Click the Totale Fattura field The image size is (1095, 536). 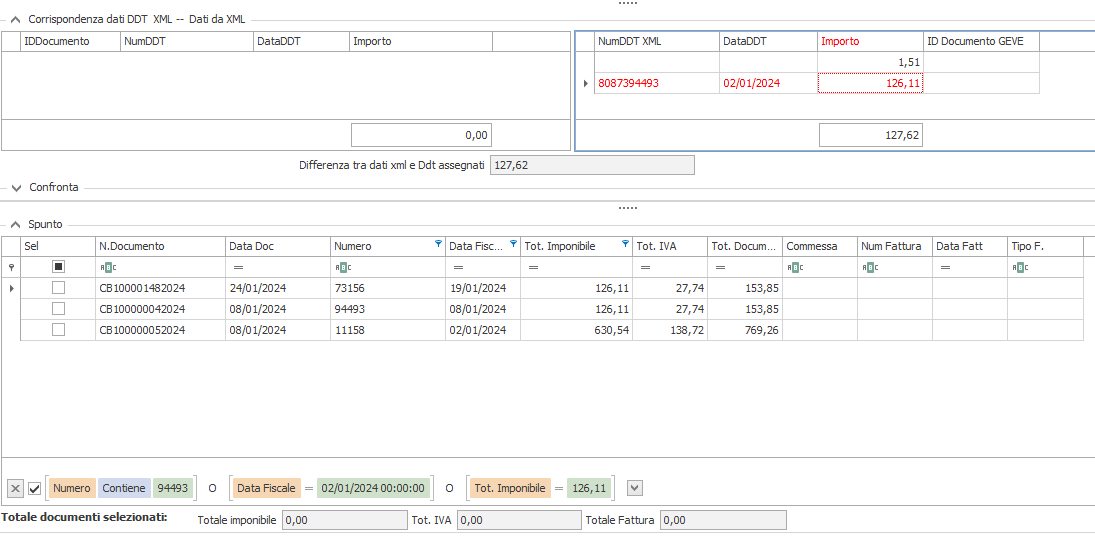[x=723, y=520]
